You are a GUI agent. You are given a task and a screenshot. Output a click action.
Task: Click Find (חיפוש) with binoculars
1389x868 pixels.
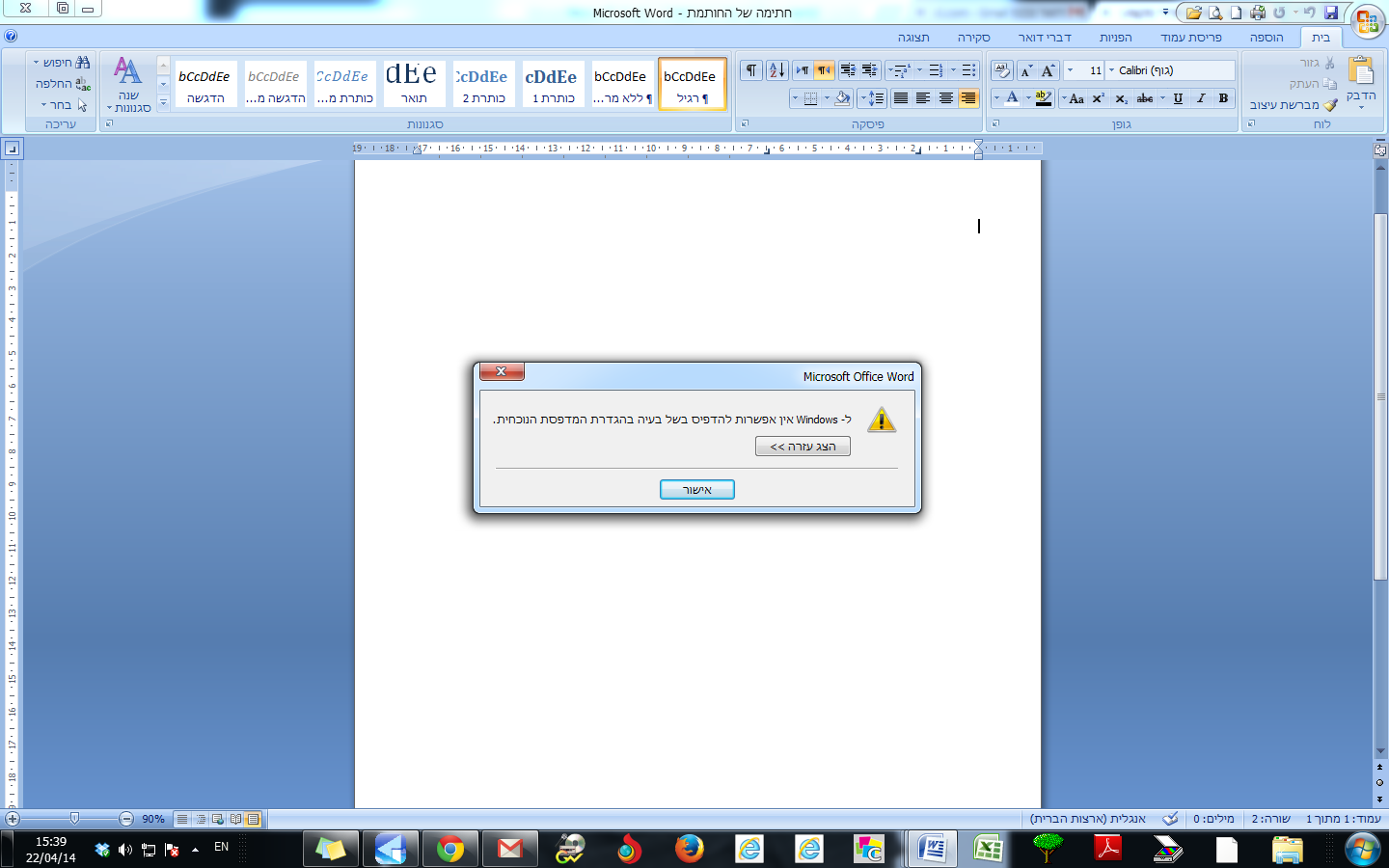pos(63,63)
